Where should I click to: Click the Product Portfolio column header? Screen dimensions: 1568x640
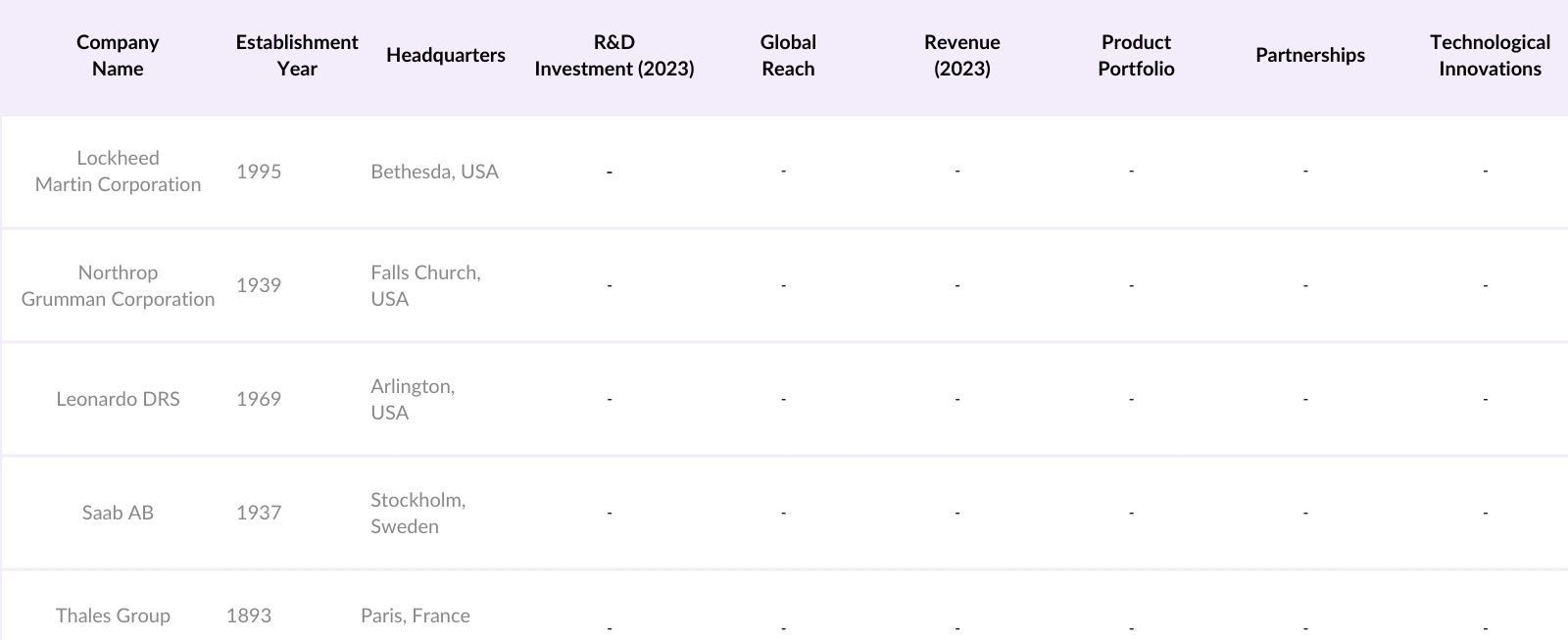click(1136, 56)
